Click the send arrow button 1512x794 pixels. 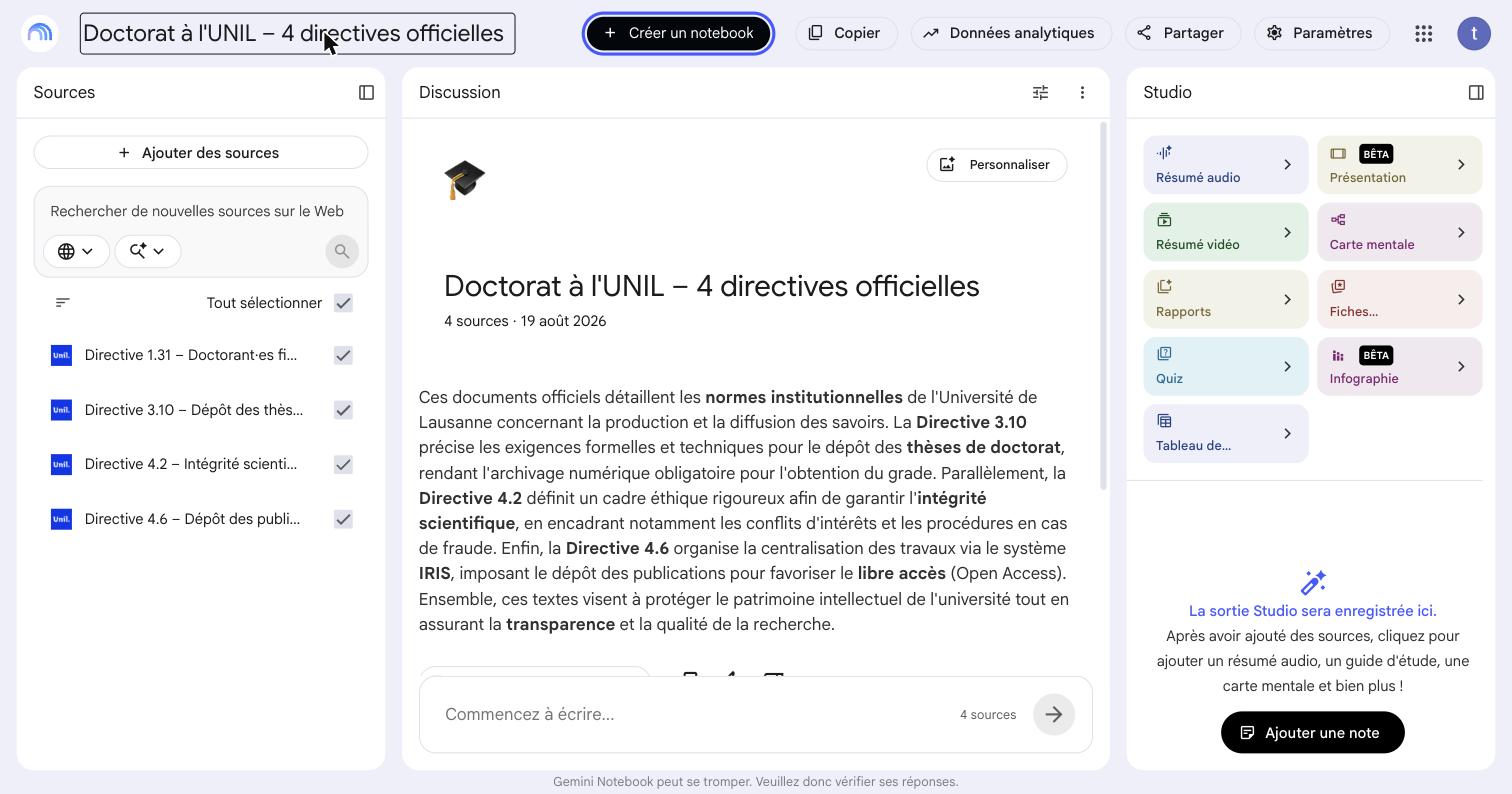[1054, 714]
